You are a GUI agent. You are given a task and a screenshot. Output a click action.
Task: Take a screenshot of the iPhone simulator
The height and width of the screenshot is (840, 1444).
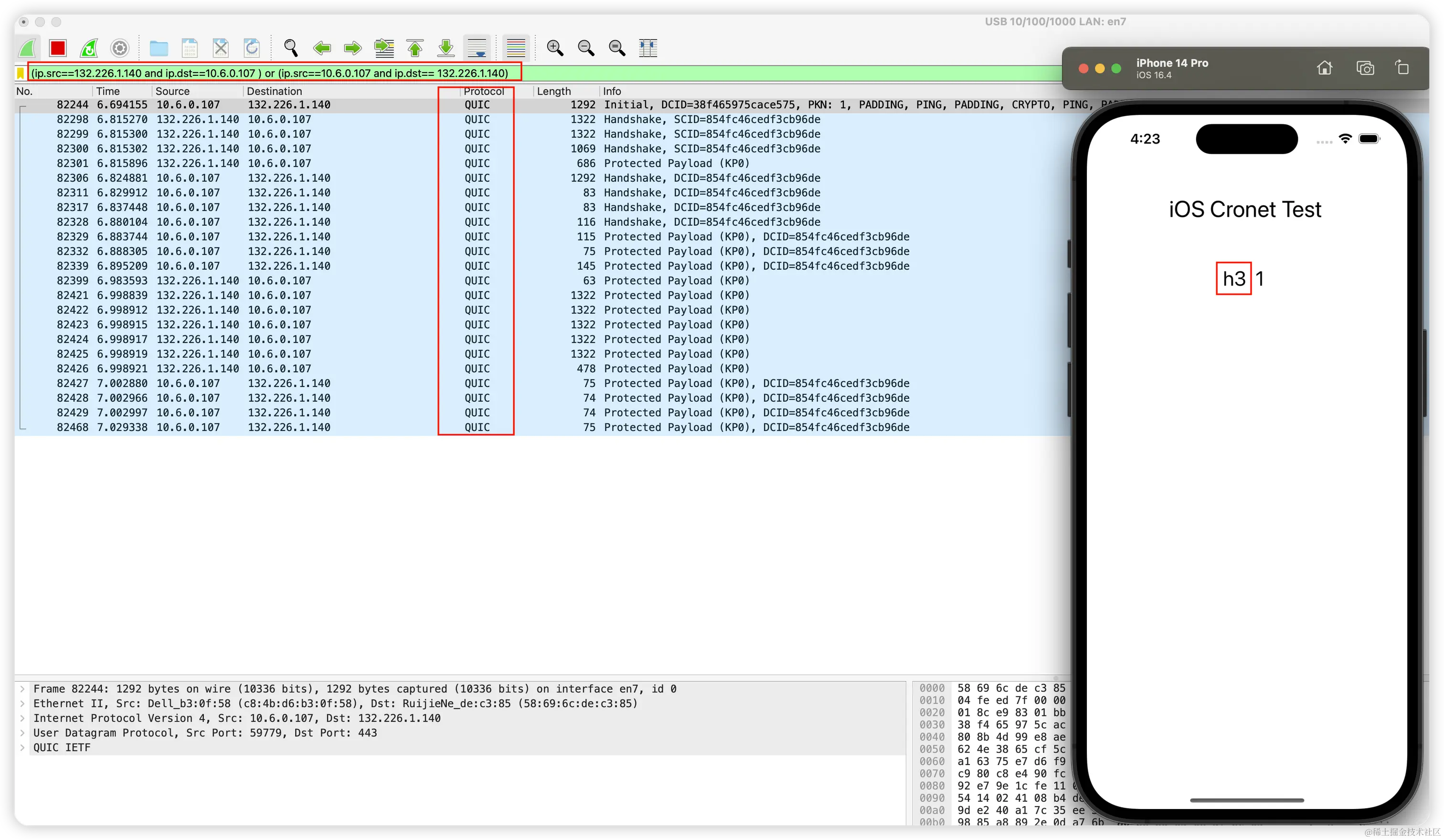point(1366,68)
